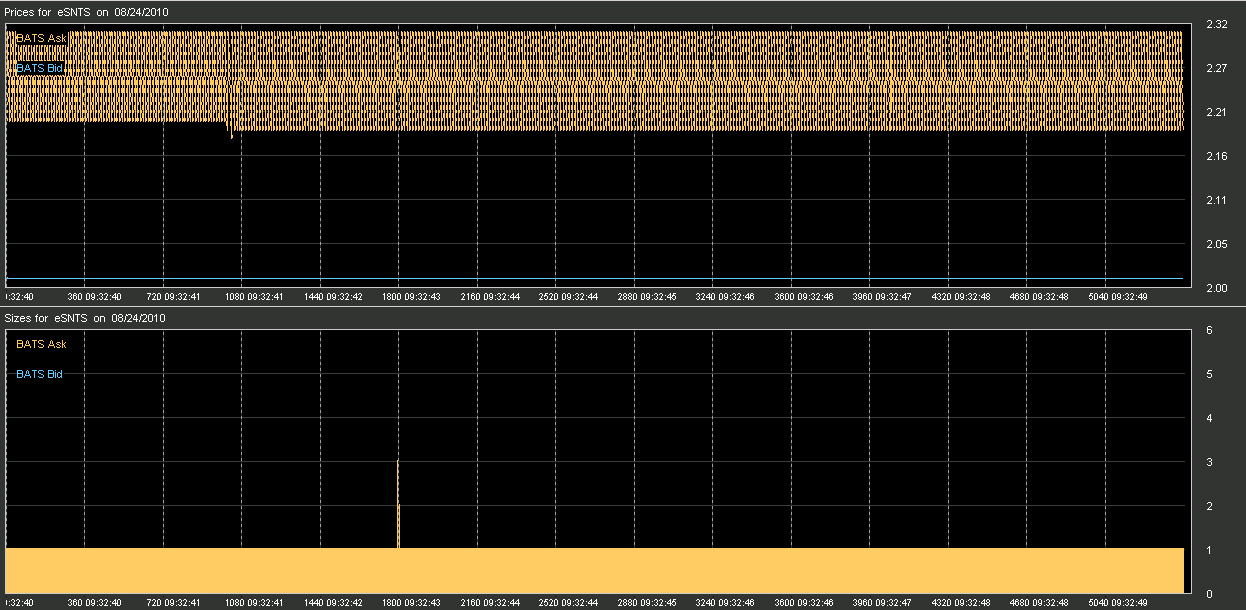Click '2880 09:32:45' under the Prices chart
The width and height of the screenshot is (1246, 610).
tap(647, 297)
